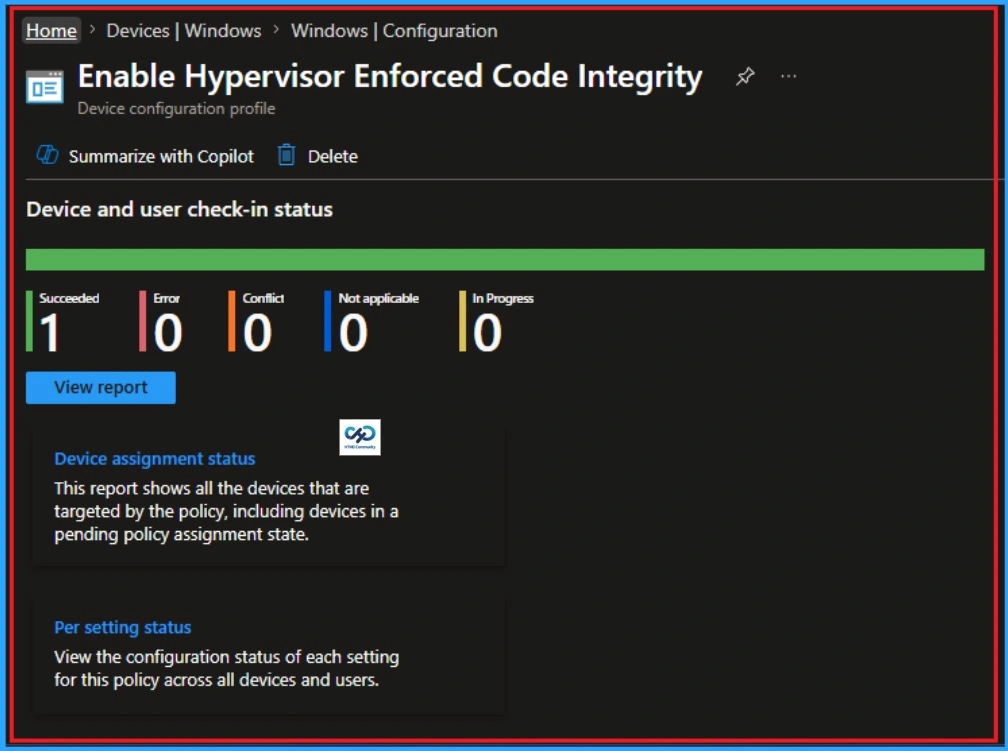Image resolution: width=1008 pixels, height=751 pixels.
Task: Click the green check-in status bar
Action: [x=505, y=260]
